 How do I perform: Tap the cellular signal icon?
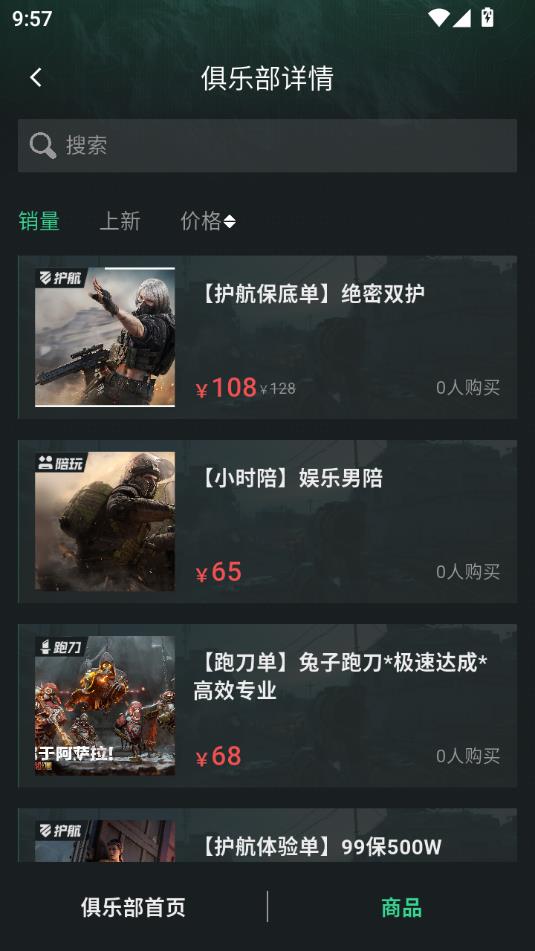pos(462,18)
